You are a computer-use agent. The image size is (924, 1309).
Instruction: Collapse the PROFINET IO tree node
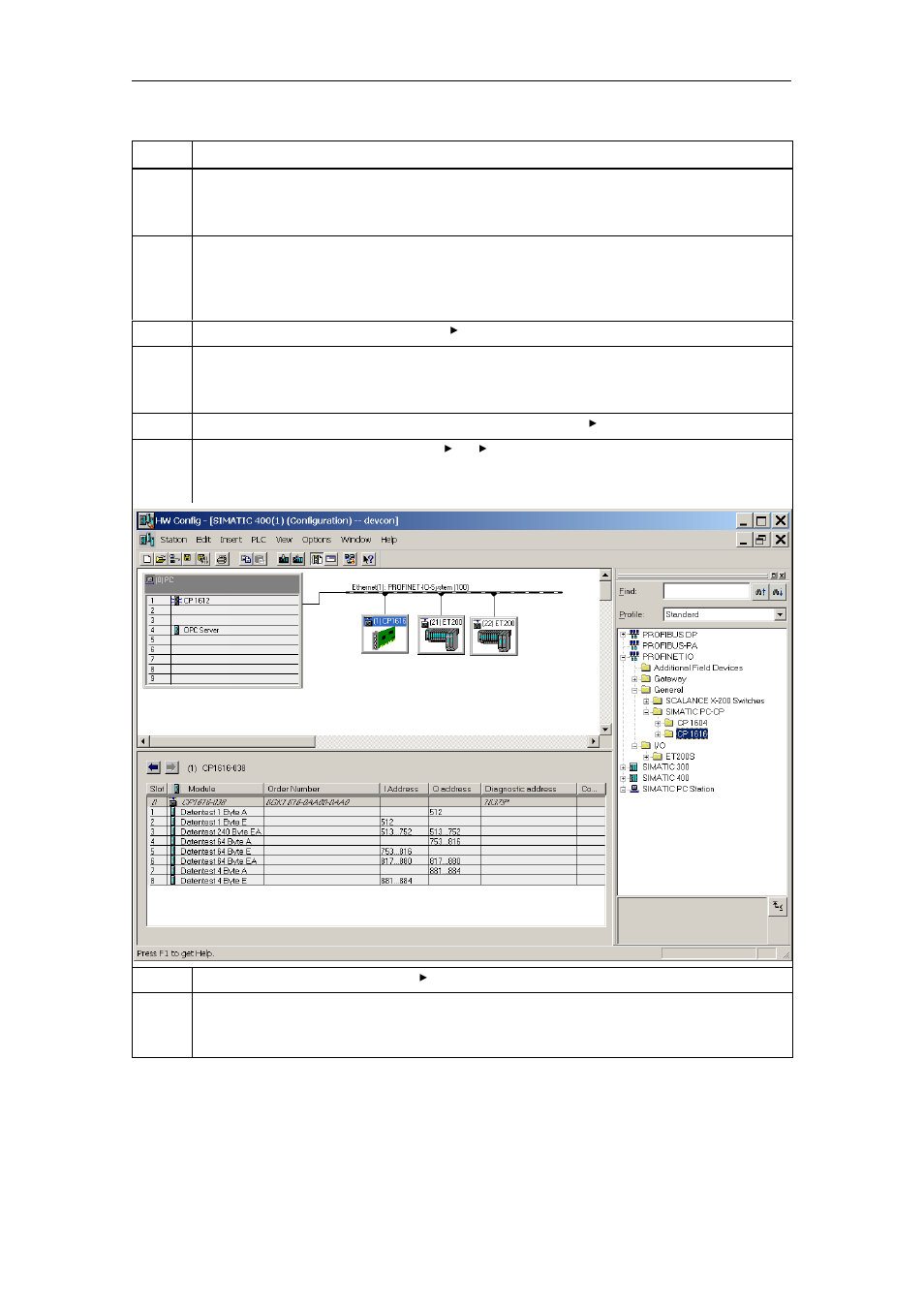(623, 657)
